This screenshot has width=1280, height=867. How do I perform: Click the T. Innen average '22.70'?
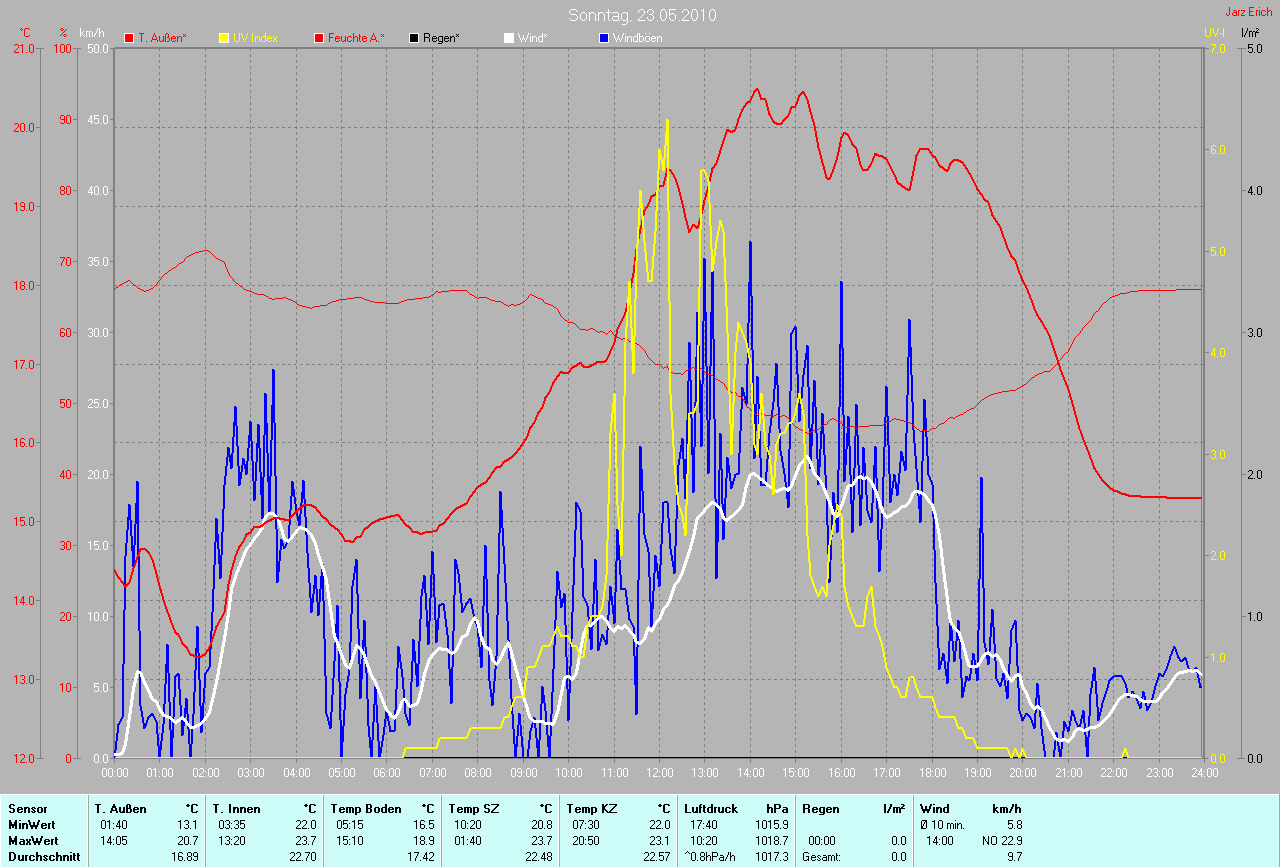[x=303, y=856]
